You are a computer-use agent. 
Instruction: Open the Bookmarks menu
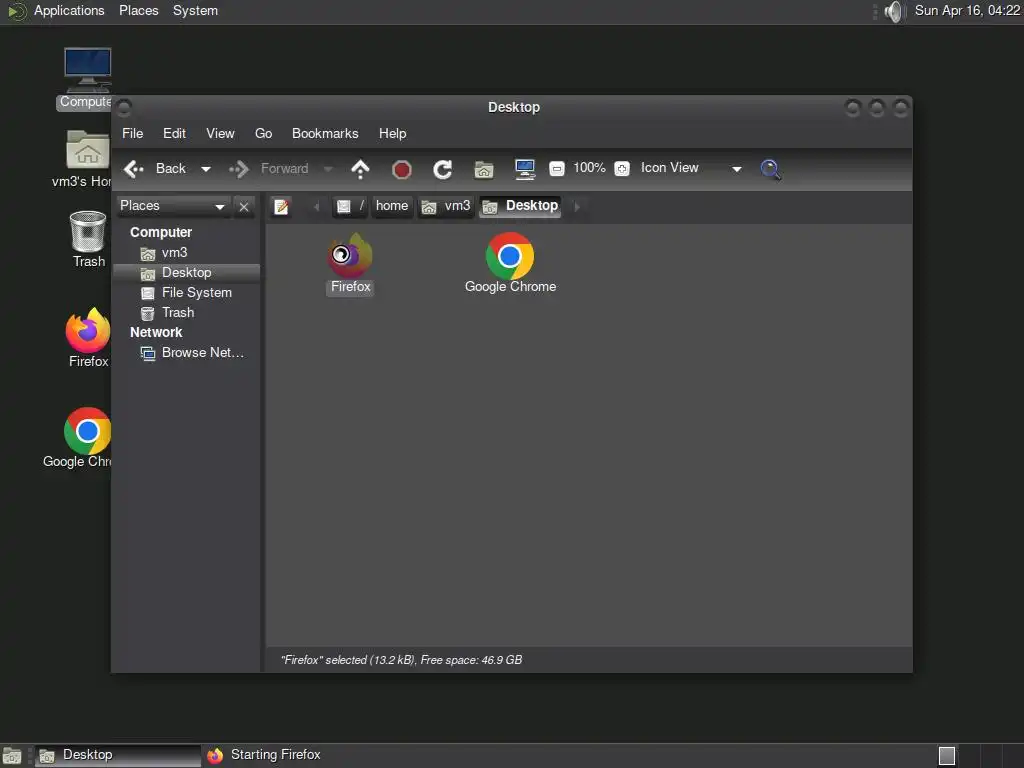pos(325,133)
